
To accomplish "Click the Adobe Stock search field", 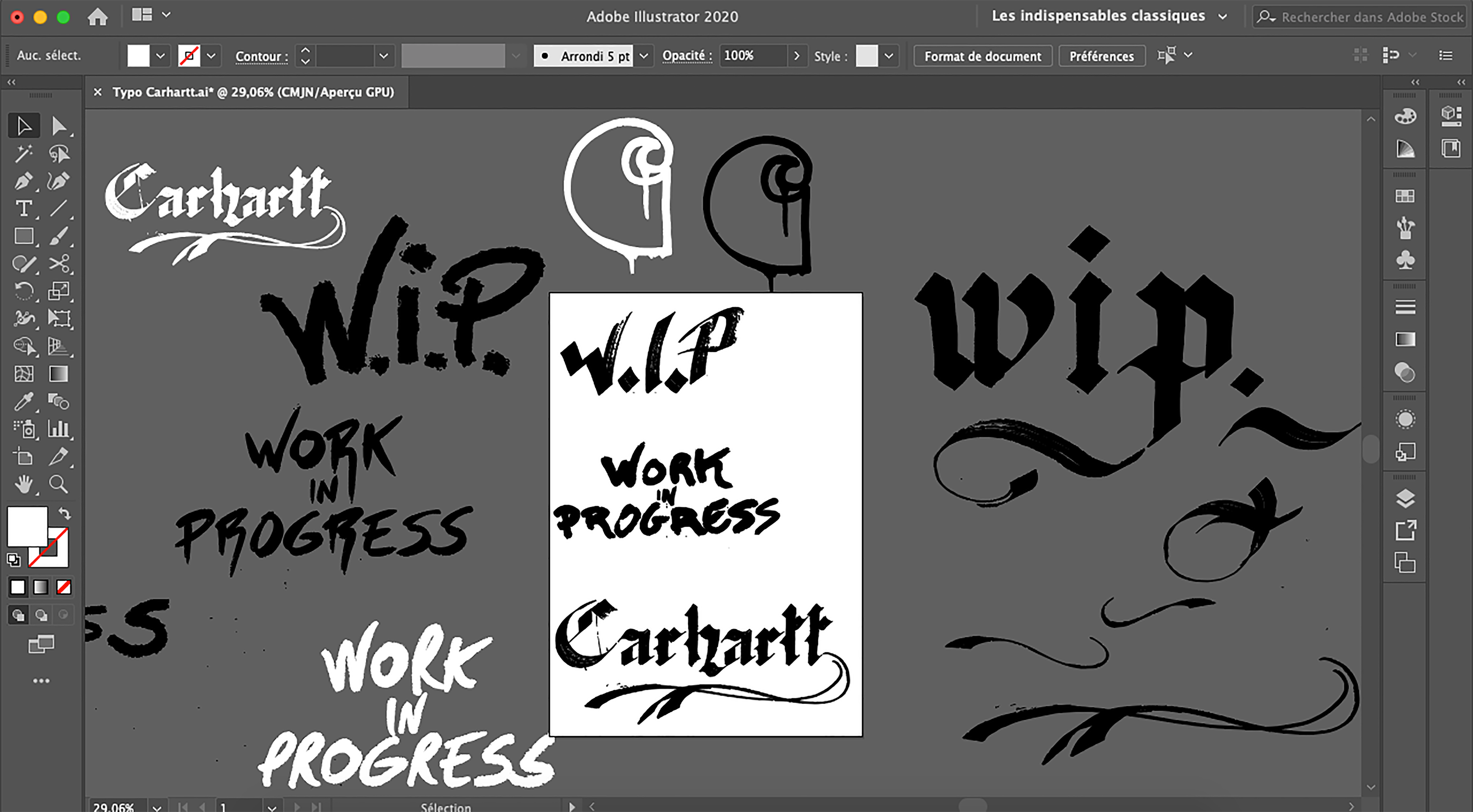I will [x=1371, y=17].
